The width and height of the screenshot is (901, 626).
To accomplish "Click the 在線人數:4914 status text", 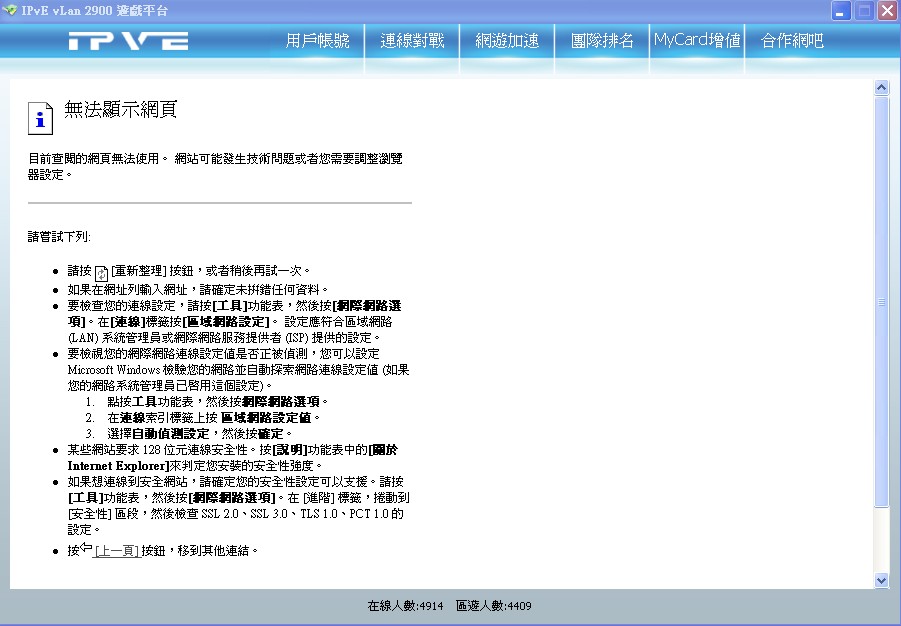I will pyautogui.click(x=405, y=605).
